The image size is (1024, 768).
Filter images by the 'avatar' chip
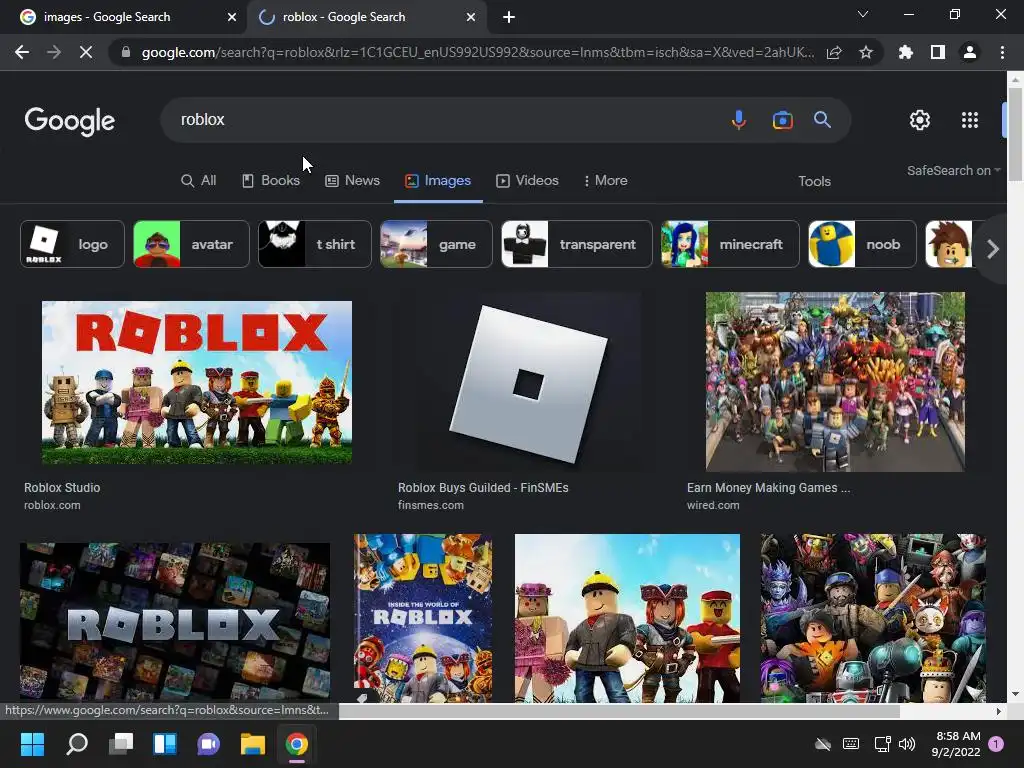191,244
